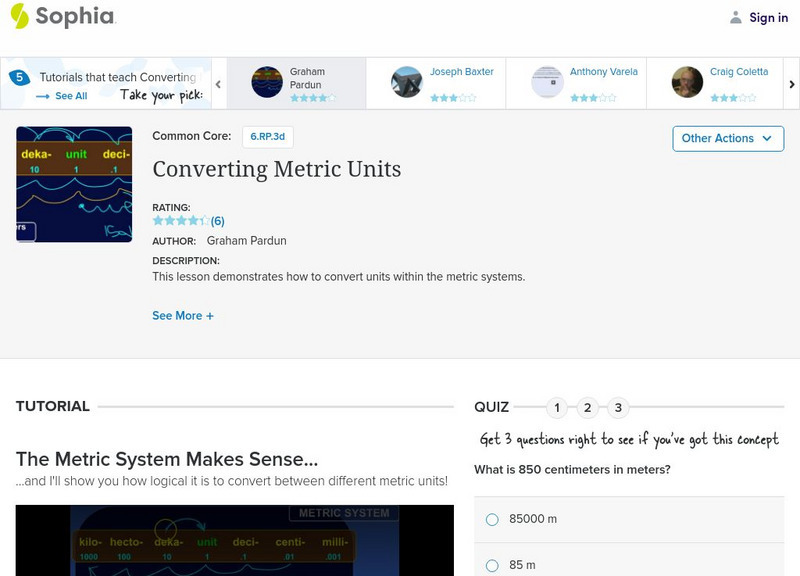This screenshot has height=576, width=800.
Task: Click the Converting Metric Units title
Action: [277, 169]
